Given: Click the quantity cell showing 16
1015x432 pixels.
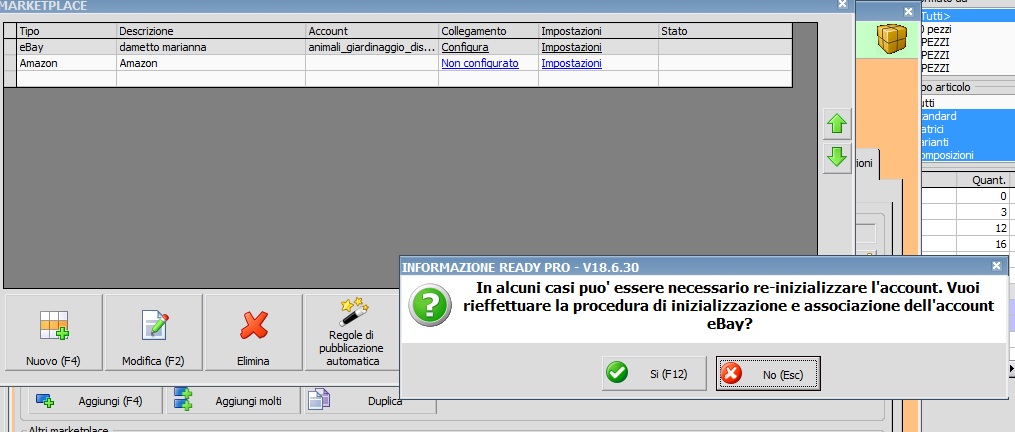Looking at the screenshot, I should 983,244.
